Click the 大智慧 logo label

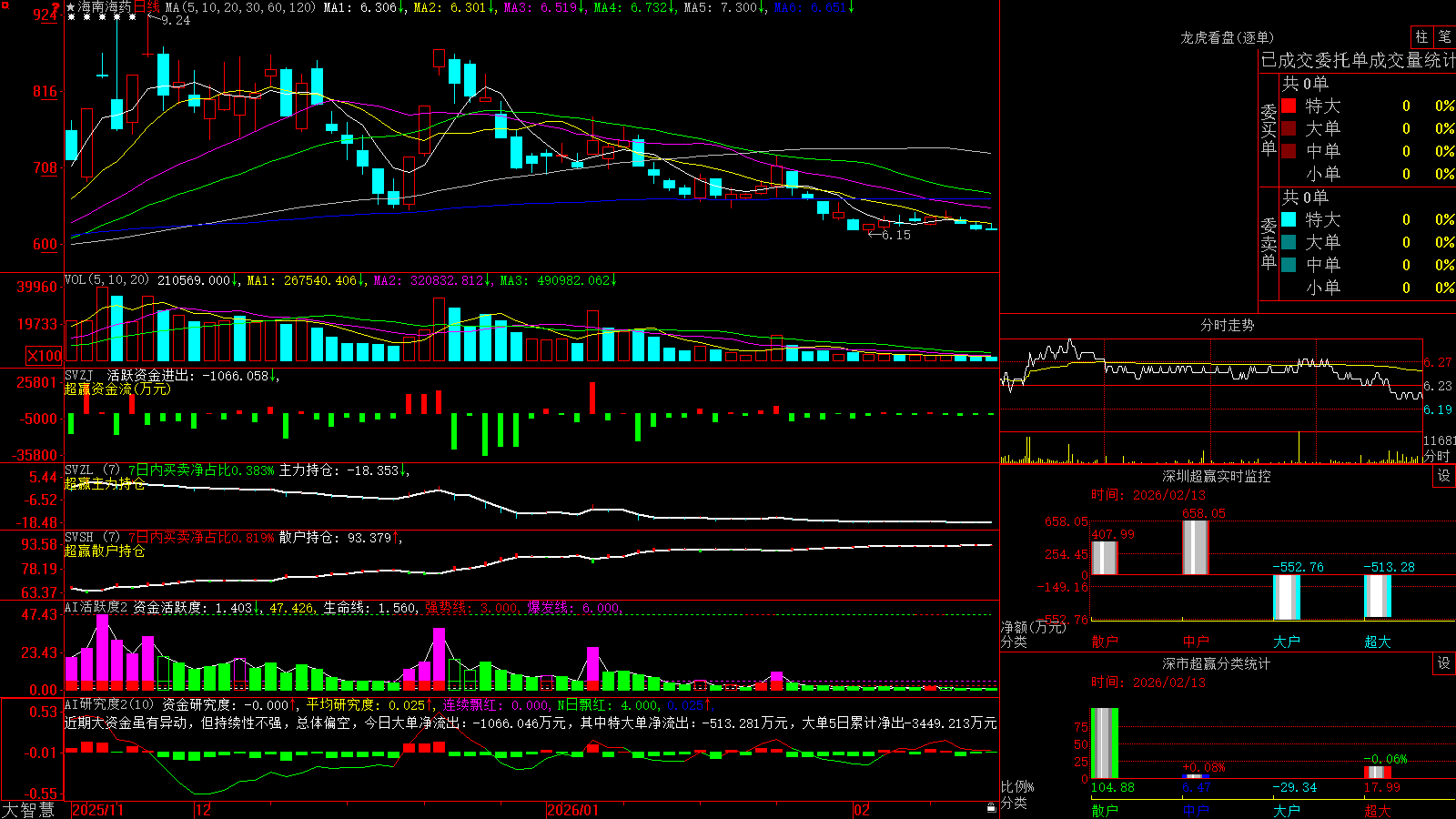coord(28,810)
